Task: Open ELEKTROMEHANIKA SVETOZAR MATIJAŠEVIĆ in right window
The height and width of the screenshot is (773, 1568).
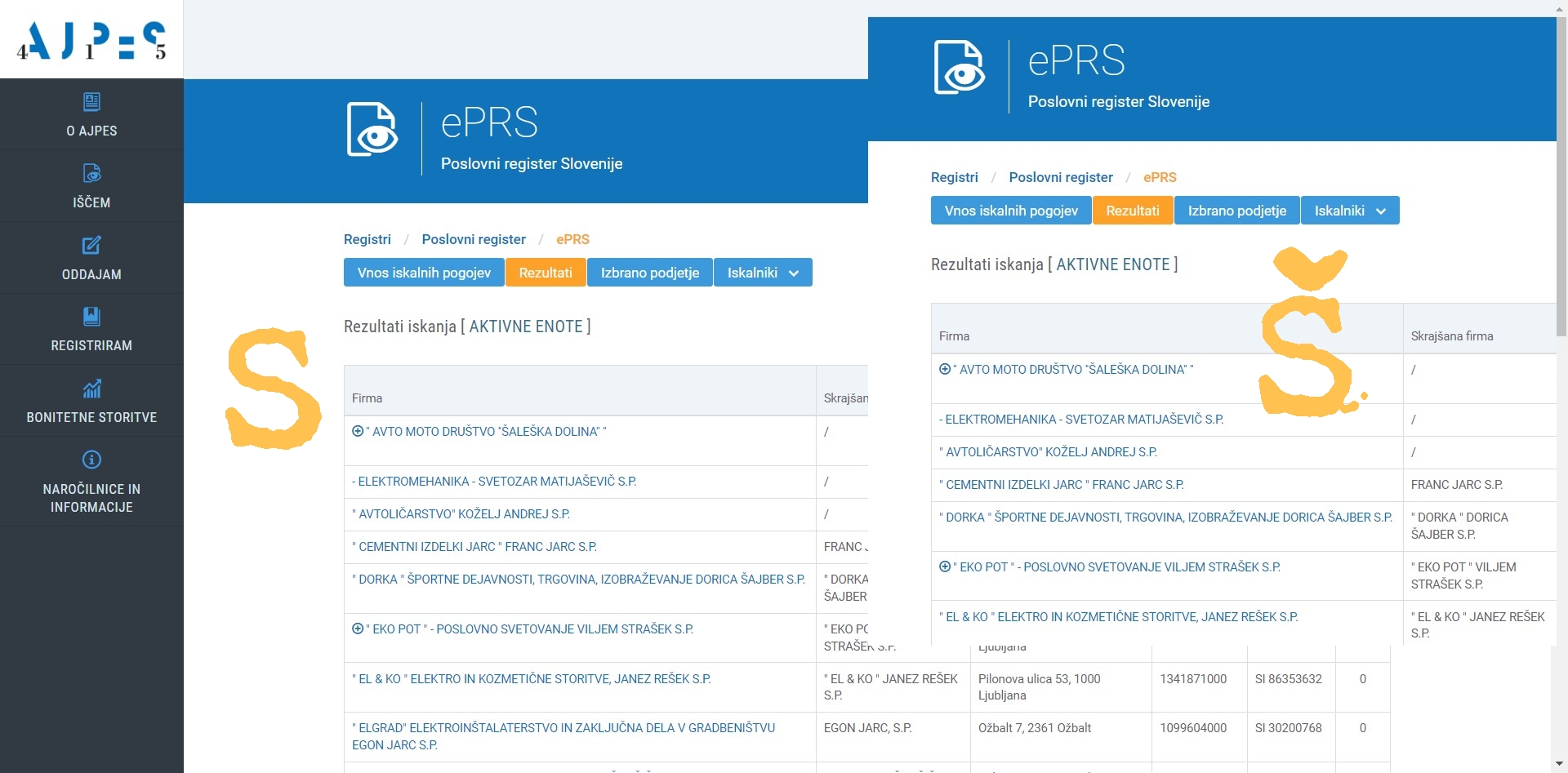Action: [1081, 420]
